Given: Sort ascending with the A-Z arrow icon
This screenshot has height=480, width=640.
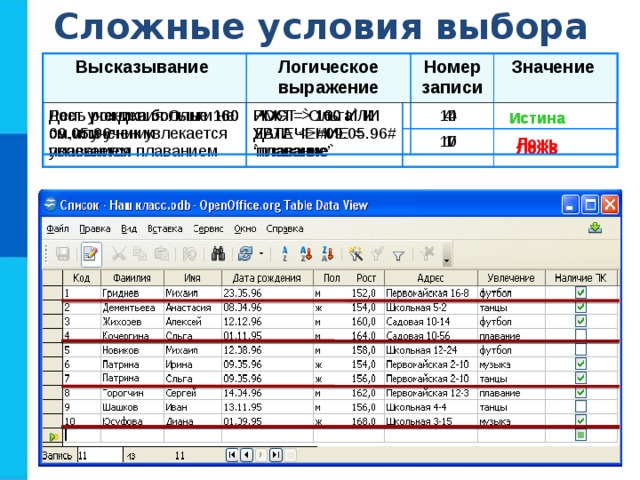Looking at the screenshot, I should click(306, 254).
